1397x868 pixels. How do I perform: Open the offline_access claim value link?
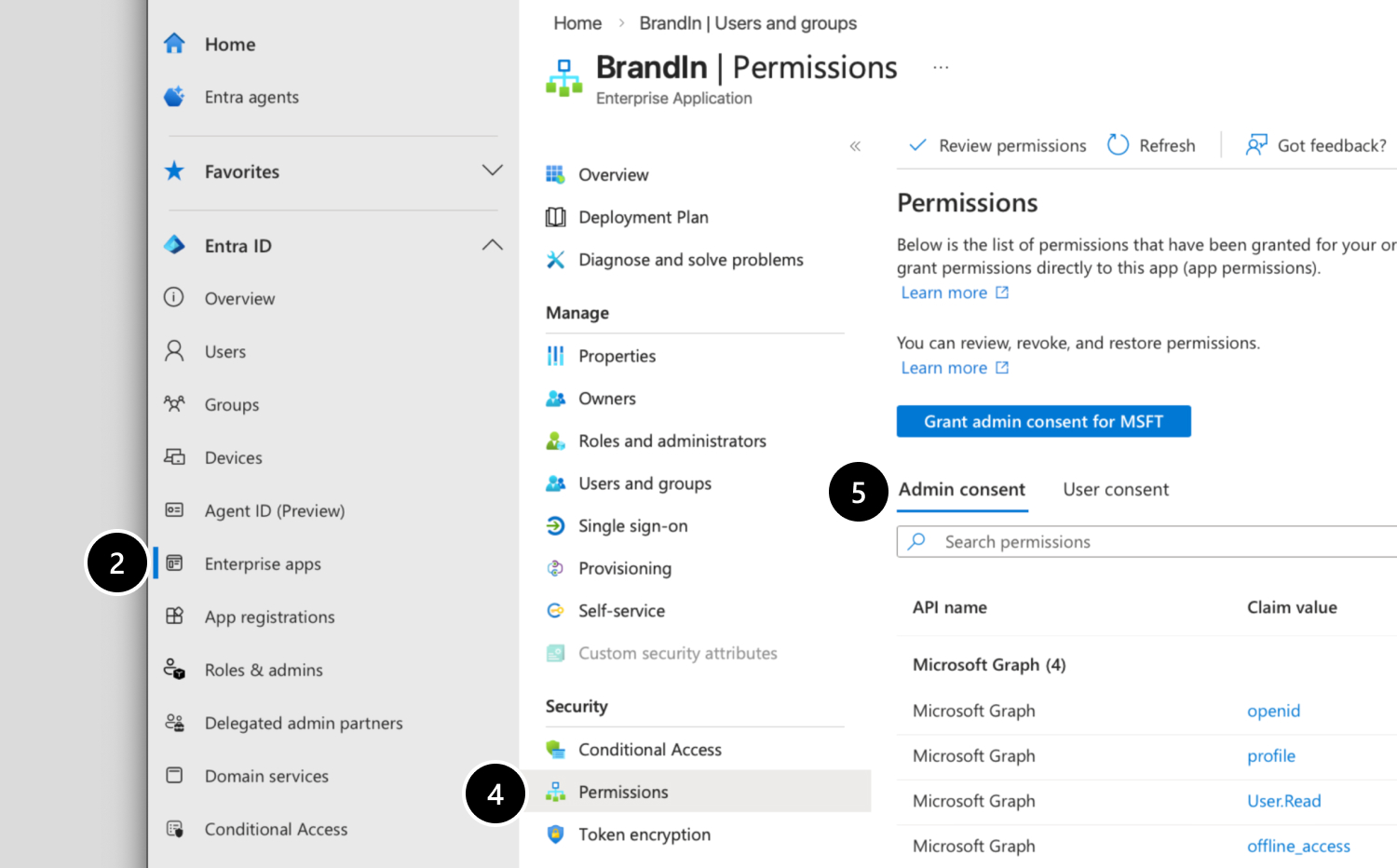(1298, 846)
